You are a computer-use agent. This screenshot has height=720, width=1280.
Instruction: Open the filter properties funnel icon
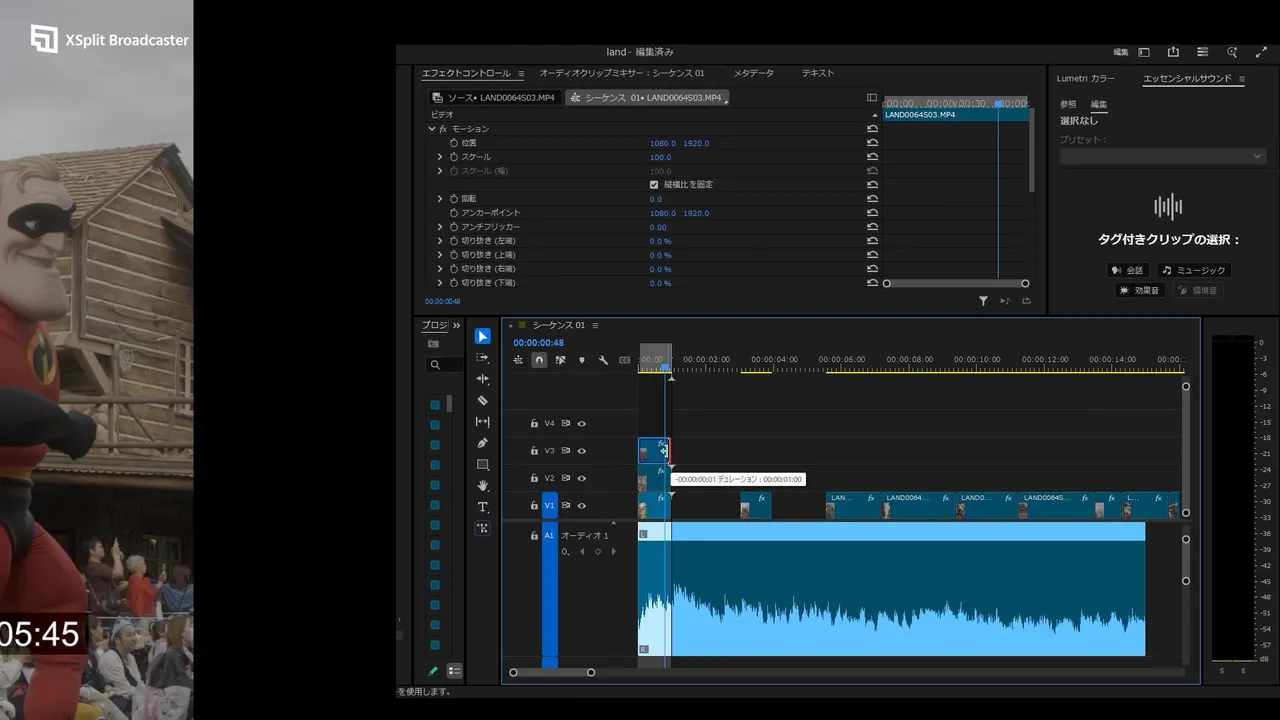pyautogui.click(x=983, y=301)
